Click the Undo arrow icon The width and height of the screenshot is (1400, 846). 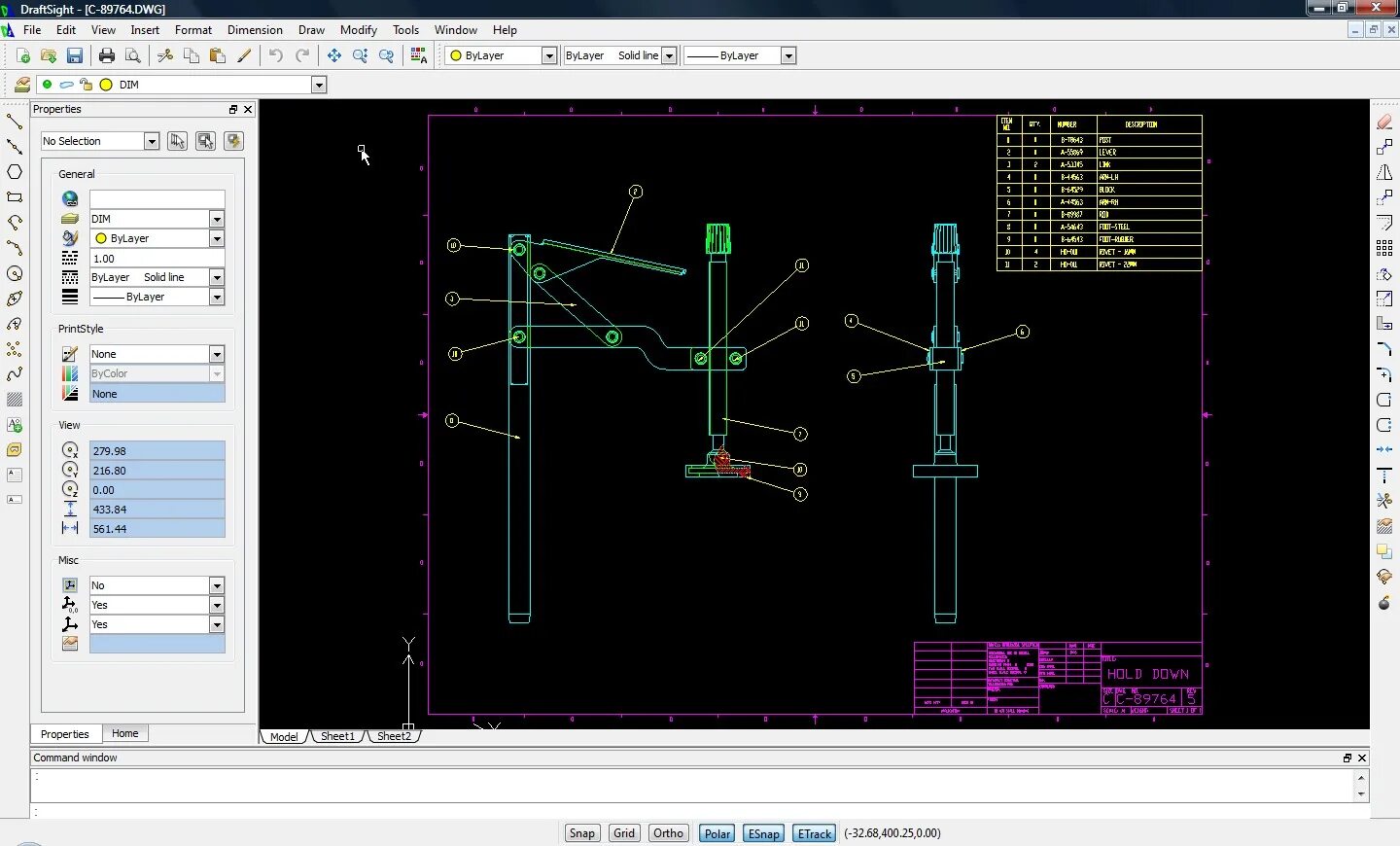[276, 55]
